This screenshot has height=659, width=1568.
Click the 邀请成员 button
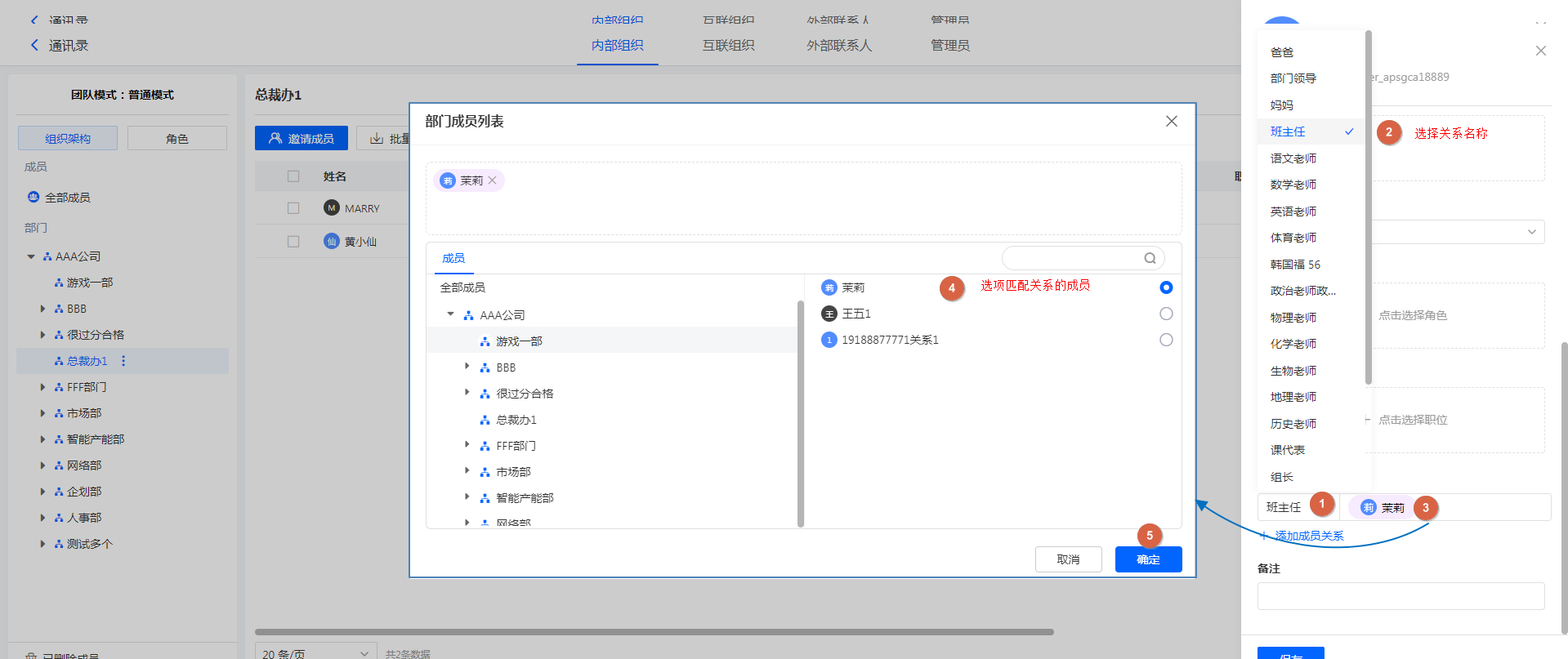coord(301,139)
